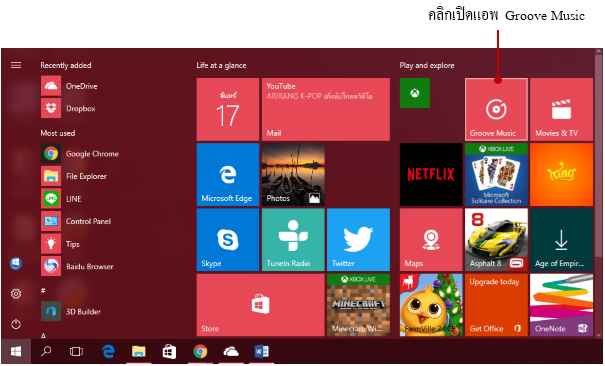Open taskbar Search magnifier

46,351
